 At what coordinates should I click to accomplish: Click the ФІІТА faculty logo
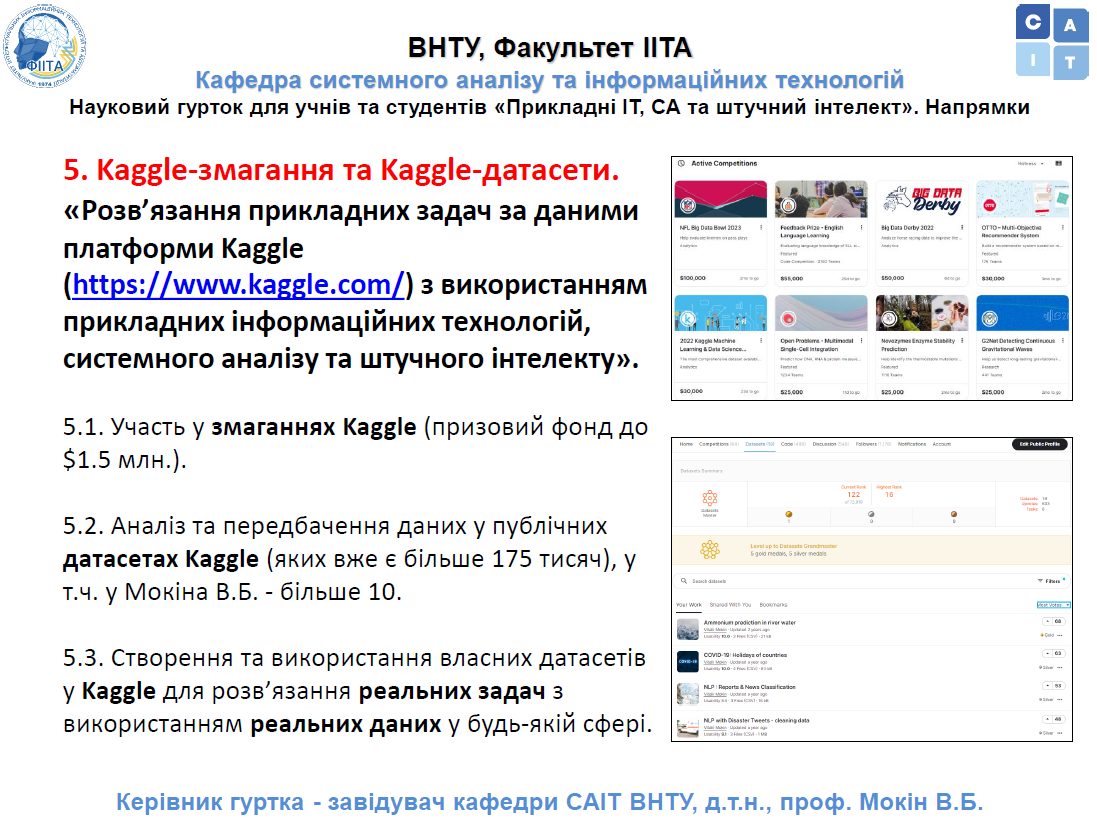(45, 46)
